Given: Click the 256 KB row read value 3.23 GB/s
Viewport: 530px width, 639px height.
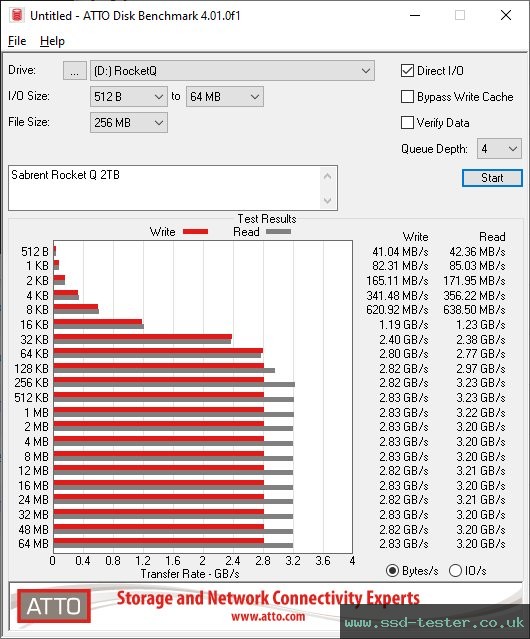Looking at the screenshot, I should click(481, 383).
